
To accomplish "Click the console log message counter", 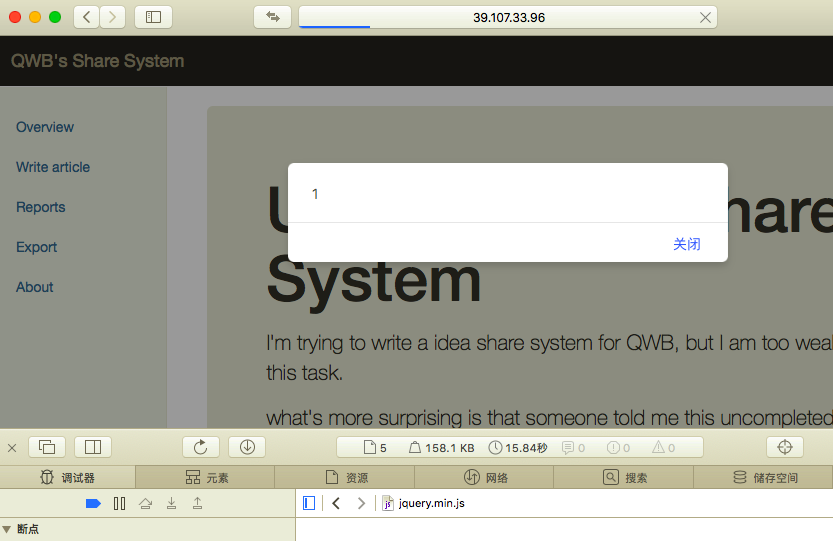I will (x=573, y=447).
